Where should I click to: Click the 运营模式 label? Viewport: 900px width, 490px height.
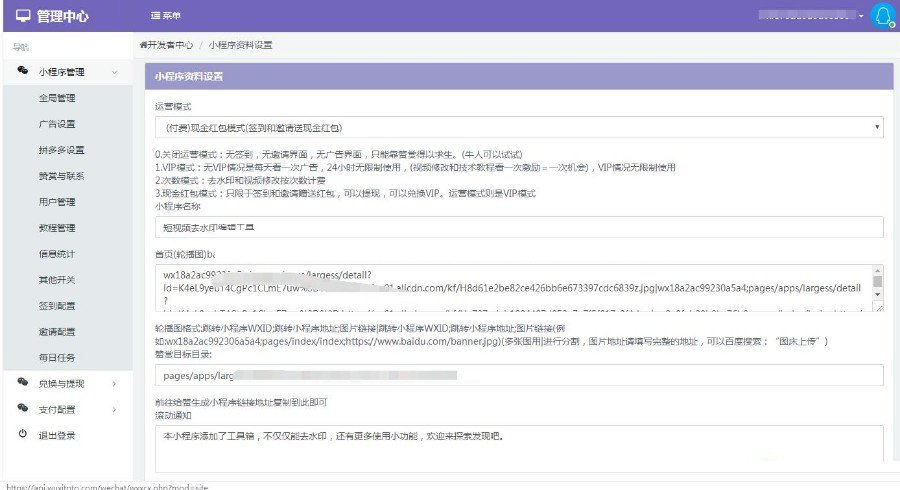[173, 107]
